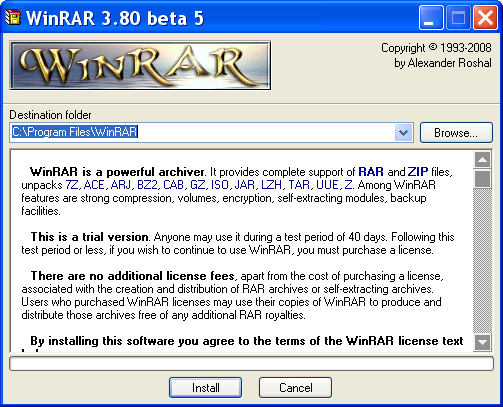Cancel the WinRAR installation
The width and height of the screenshot is (503, 407).
pyautogui.click(x=295, y=388)
